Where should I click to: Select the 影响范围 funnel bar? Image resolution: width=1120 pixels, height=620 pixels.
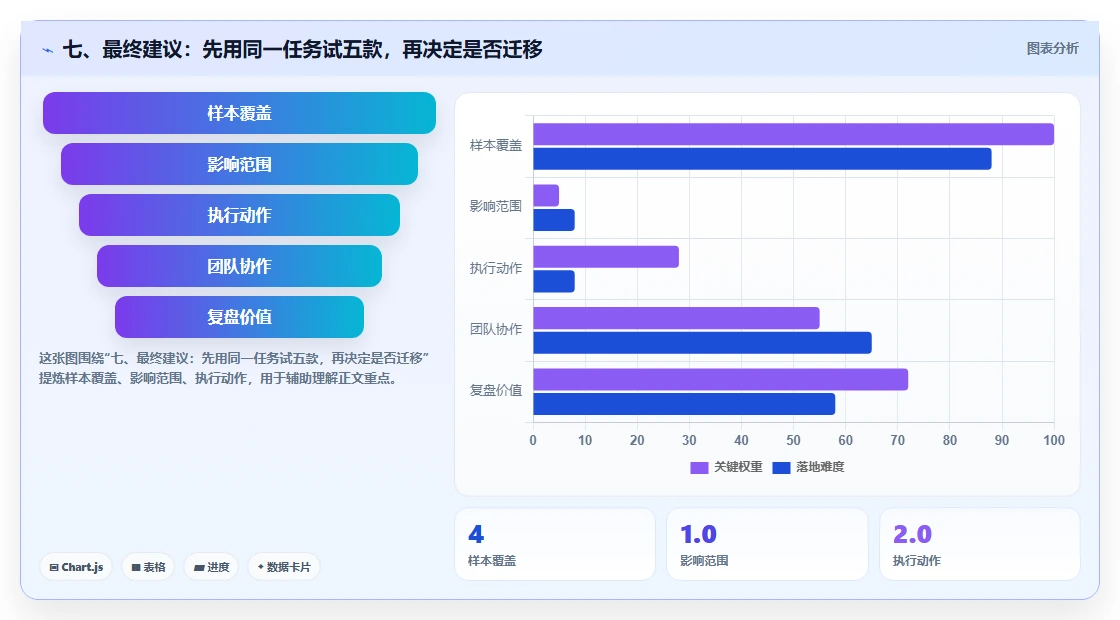239,164
